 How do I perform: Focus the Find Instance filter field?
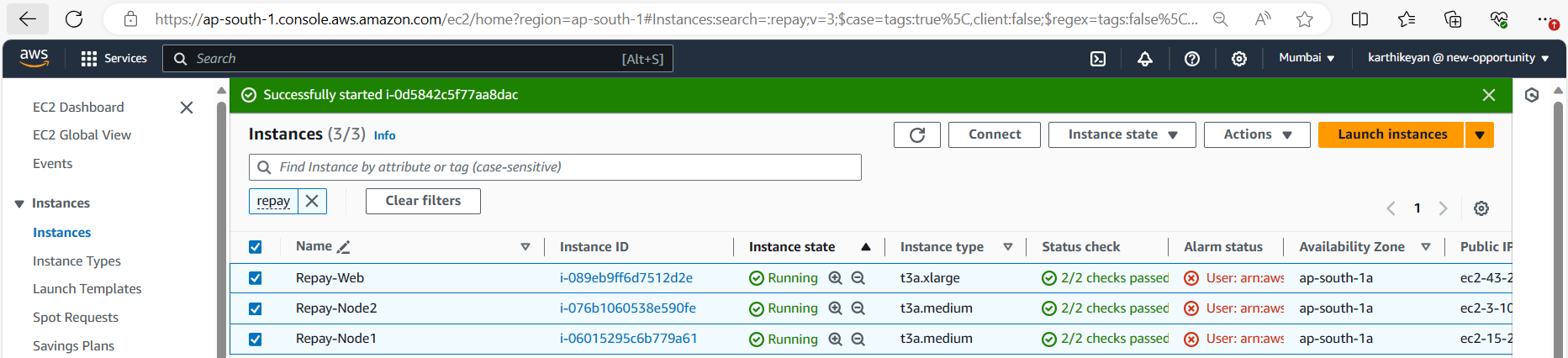[555, 167]
